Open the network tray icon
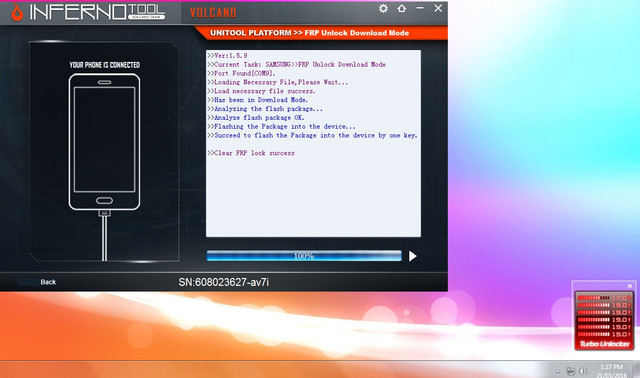 coord(570,371)
